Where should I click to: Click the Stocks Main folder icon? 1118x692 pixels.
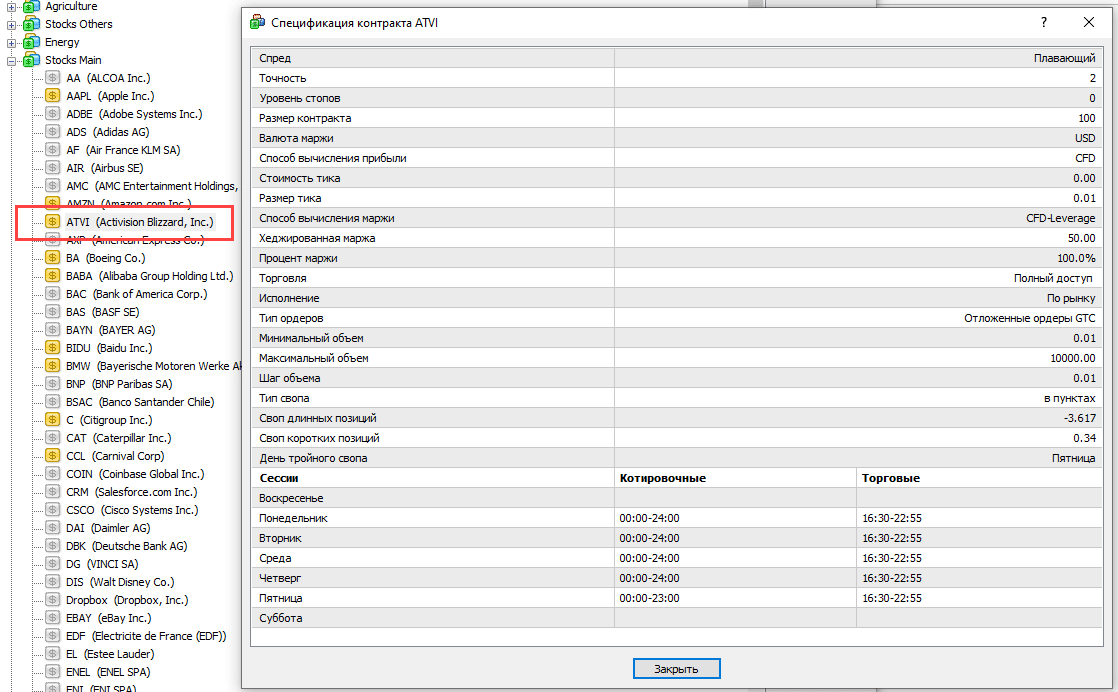[x=31, y=60]
